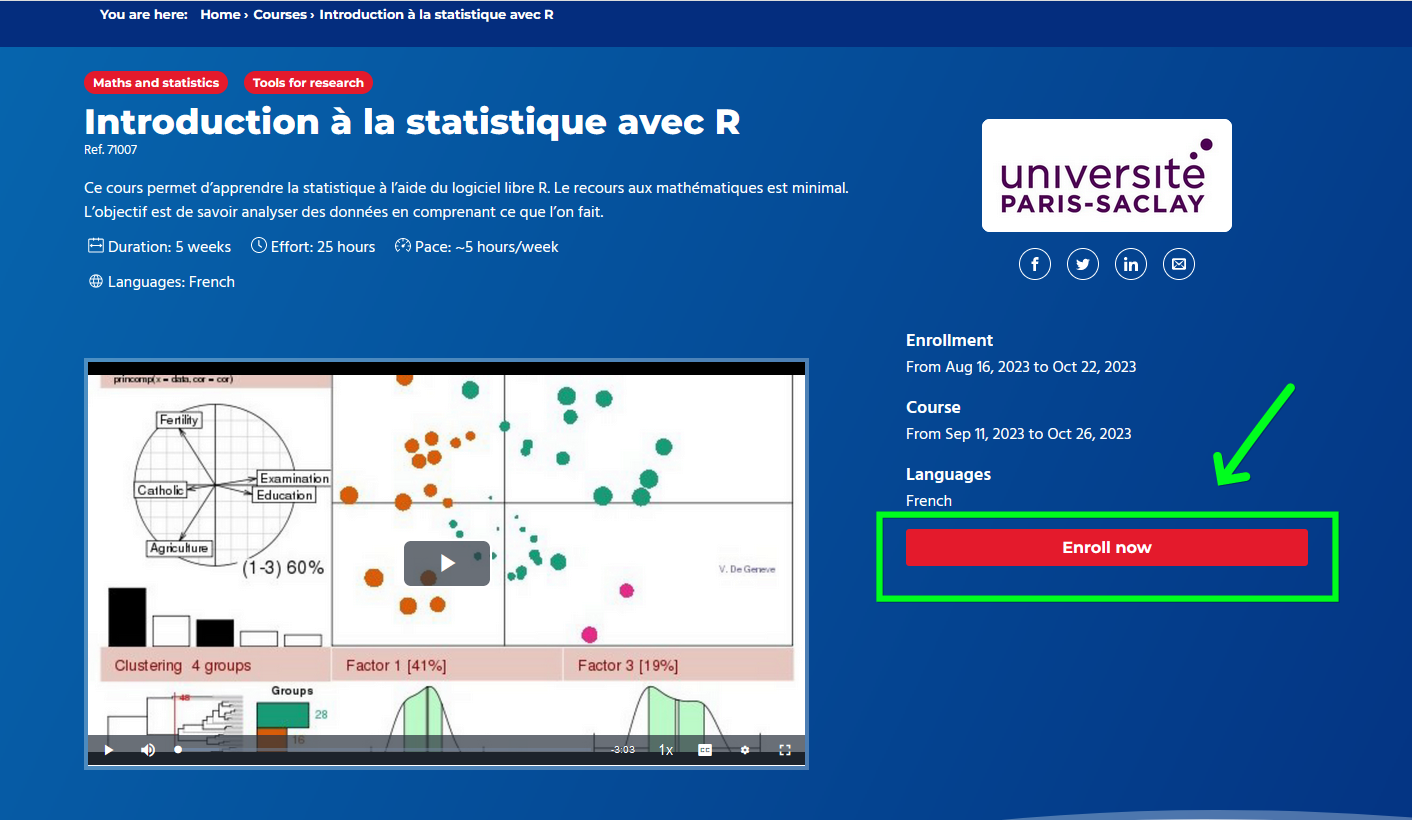Click the Enrollment heading in the sidebar

click(949, 340)
